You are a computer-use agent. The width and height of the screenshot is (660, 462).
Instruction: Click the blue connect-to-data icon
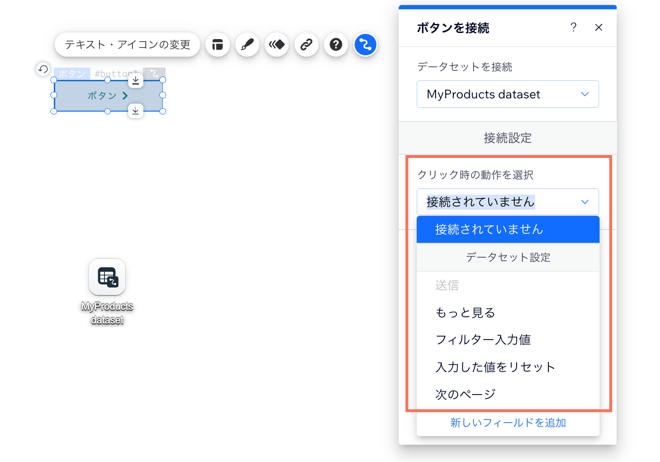(365, 44)
